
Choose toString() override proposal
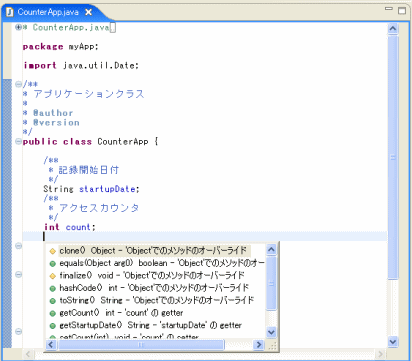[x=156, y=300]
